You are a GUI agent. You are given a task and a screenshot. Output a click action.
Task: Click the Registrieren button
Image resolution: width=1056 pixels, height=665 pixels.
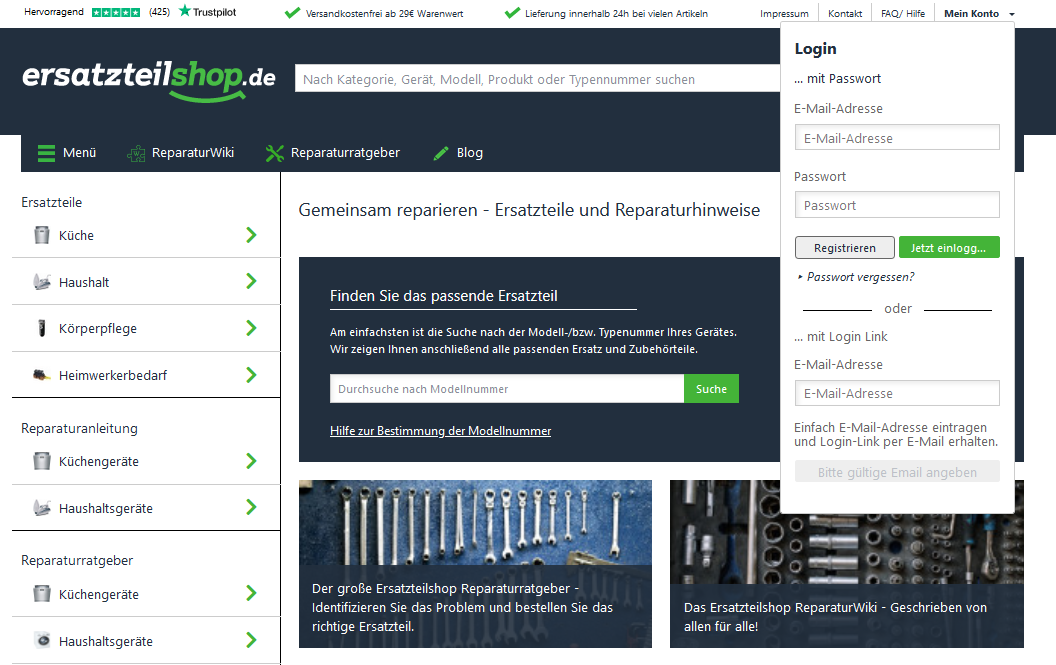click(x=844, y=247)
